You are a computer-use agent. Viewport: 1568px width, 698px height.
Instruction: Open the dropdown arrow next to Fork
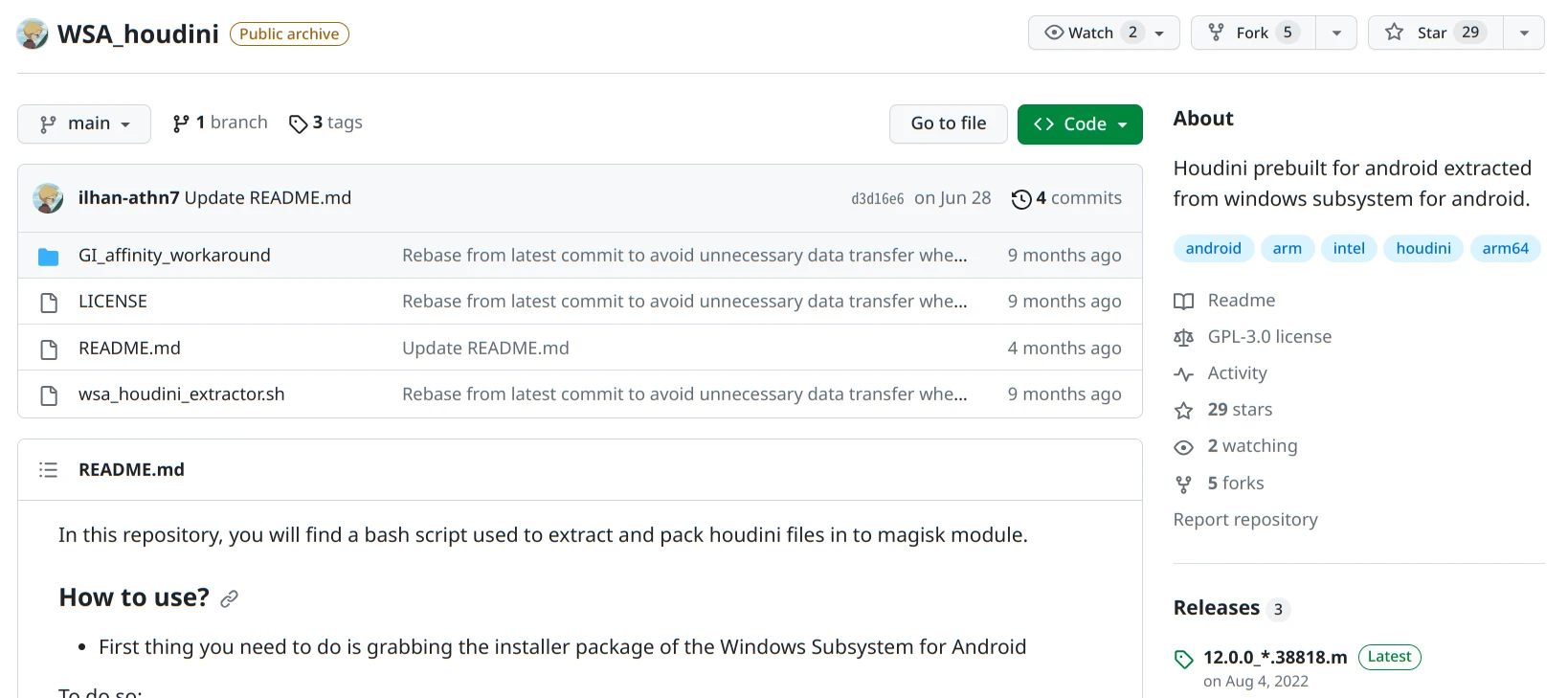pos(1336,33)
